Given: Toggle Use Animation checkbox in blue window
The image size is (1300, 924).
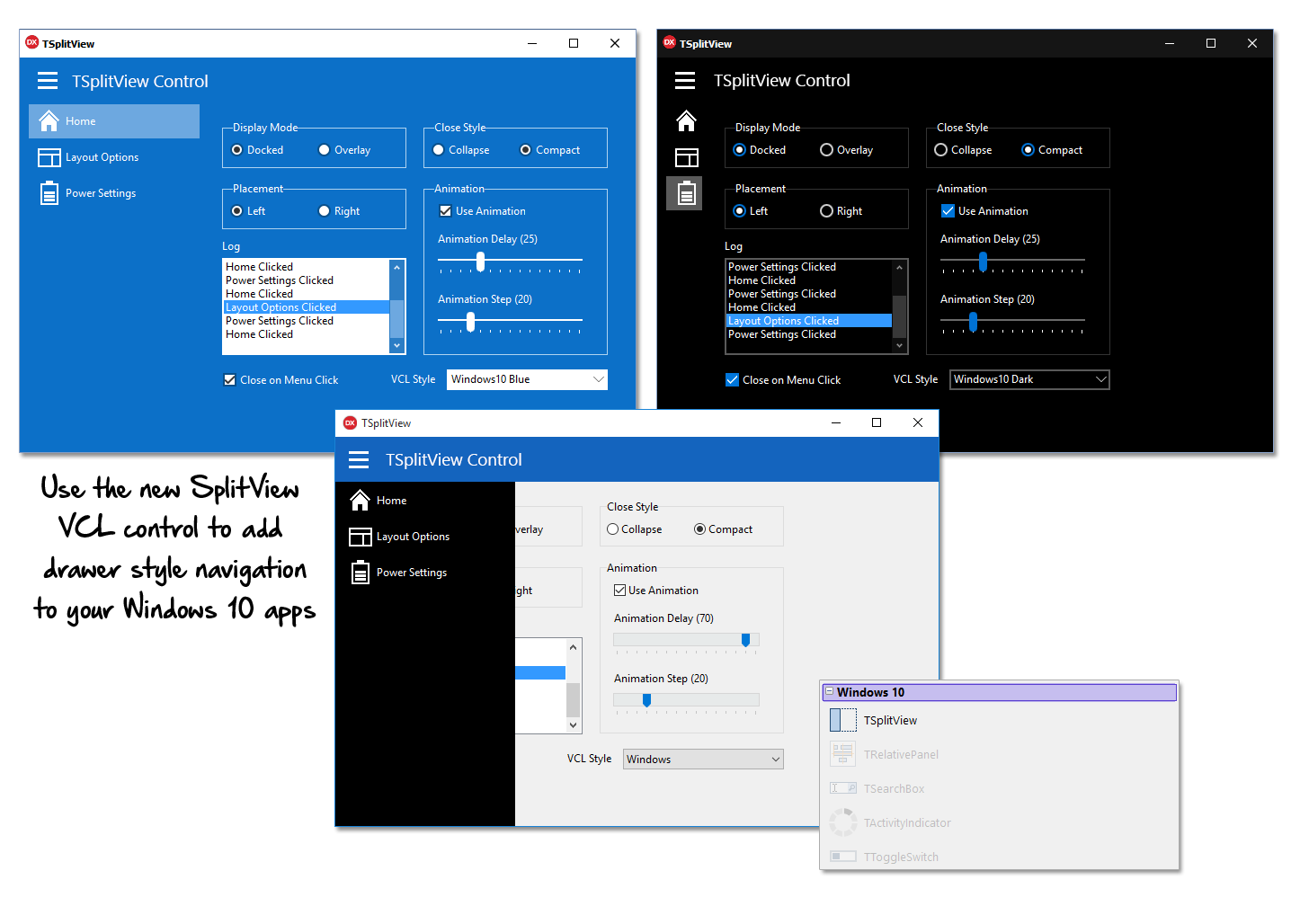Looking at the screenshot, I should point(445,211).
